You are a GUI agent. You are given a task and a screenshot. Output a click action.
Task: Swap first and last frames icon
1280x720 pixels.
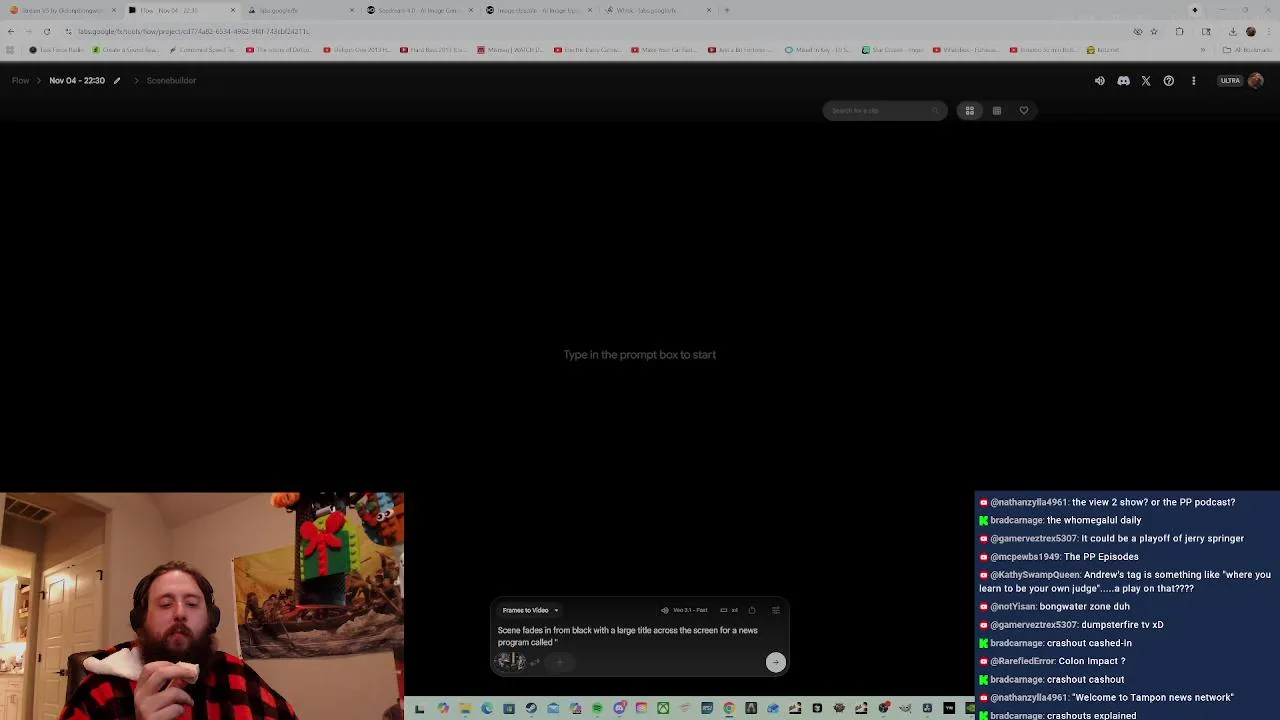(536, 661)
